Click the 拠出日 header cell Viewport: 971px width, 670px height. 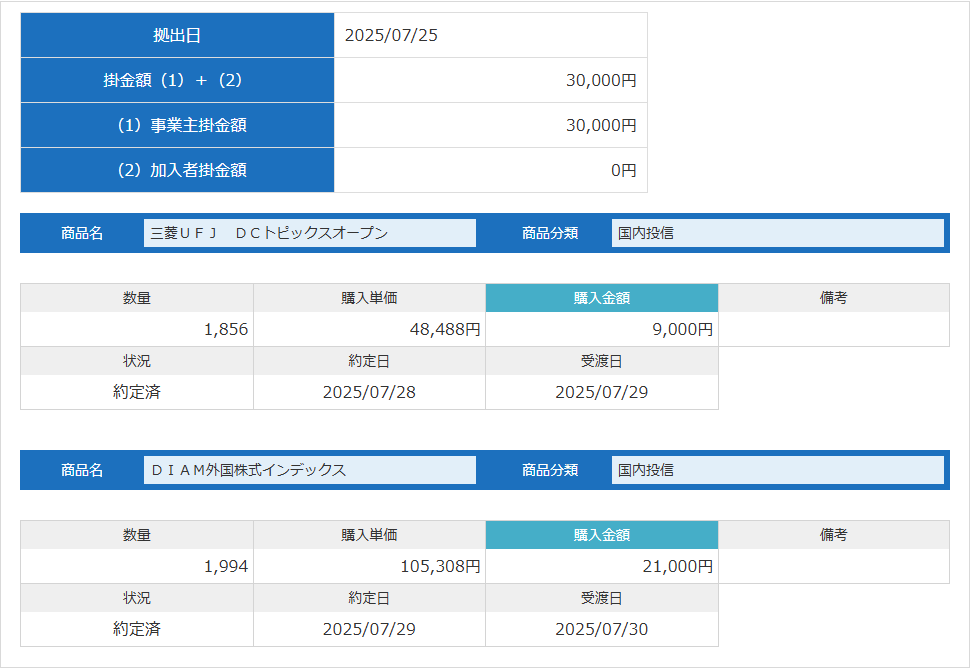(x=177, y=35)
